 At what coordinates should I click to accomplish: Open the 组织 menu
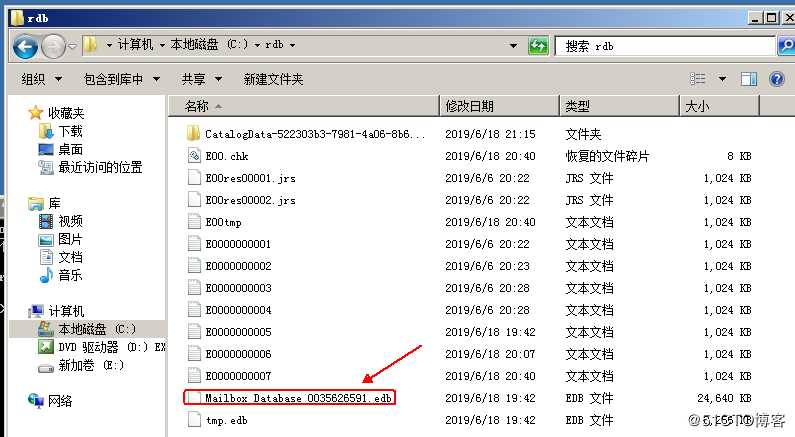coord(41,79)
